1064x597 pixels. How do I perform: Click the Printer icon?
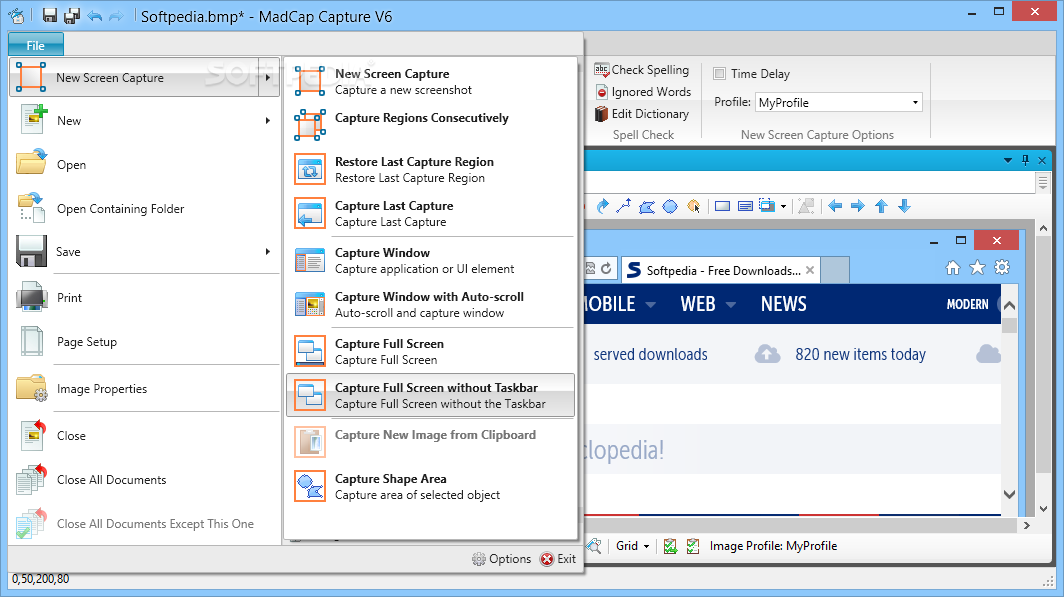(31, 297)
